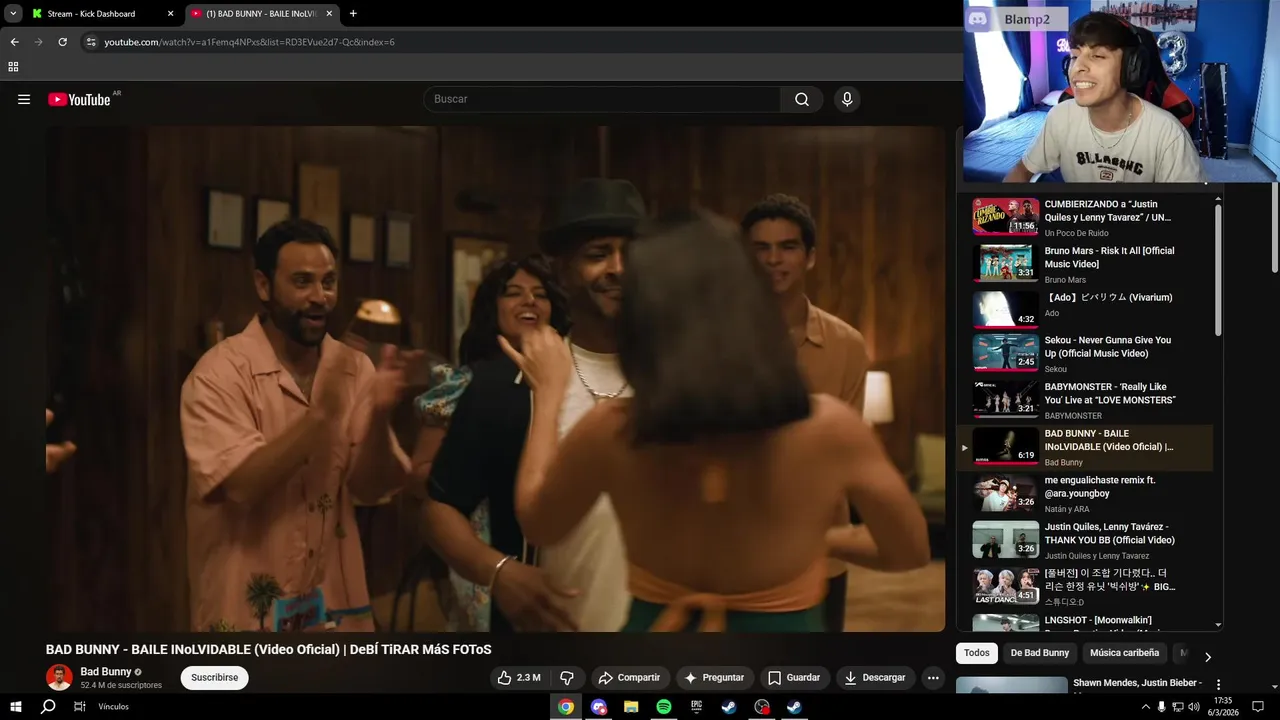Open me engualichaste remix title
The image size is (1280, 720).
click(1100, 486)
